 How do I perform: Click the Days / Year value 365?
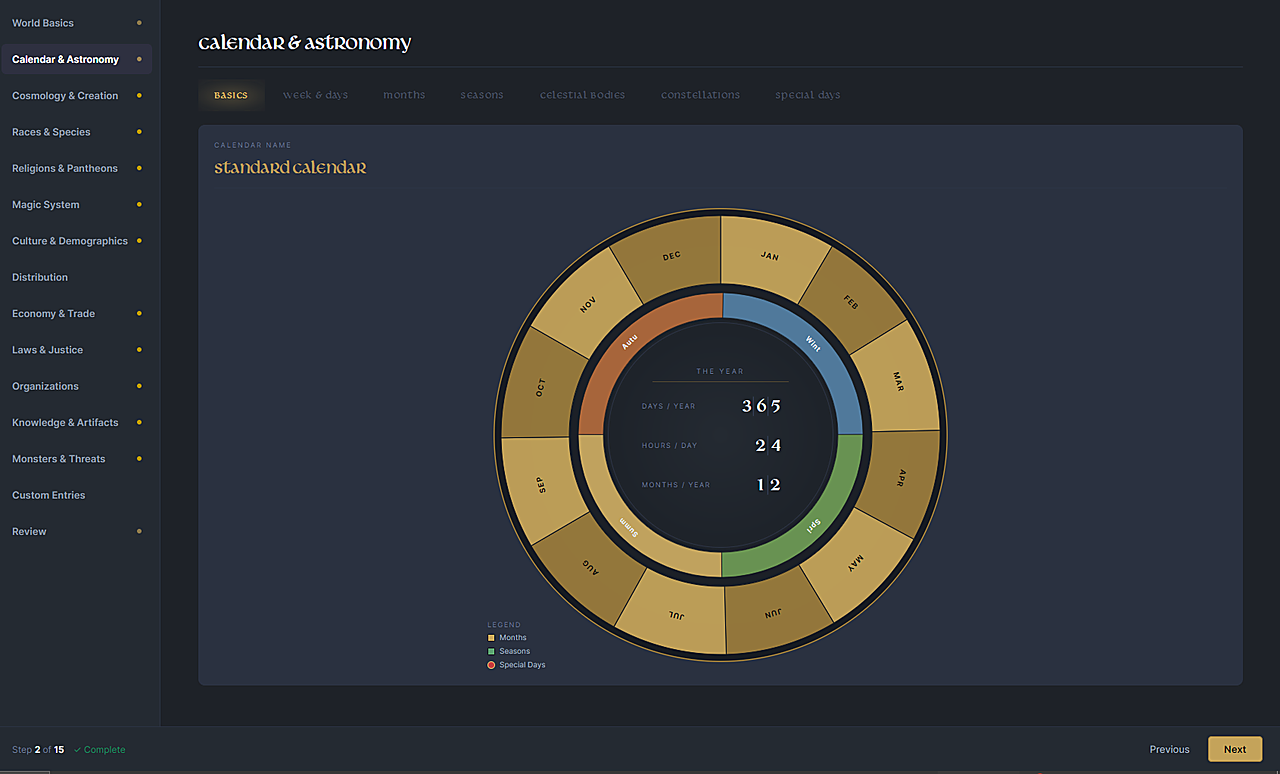click(761, 406)
